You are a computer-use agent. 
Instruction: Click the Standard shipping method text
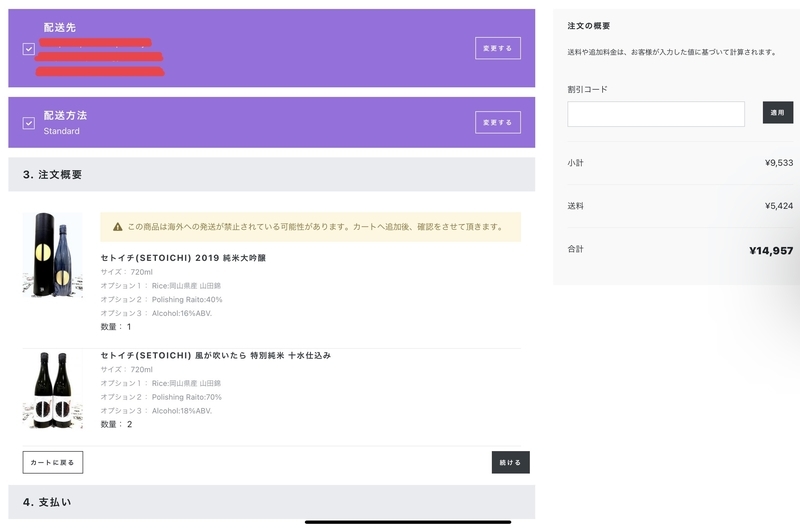tap(61, 131)
